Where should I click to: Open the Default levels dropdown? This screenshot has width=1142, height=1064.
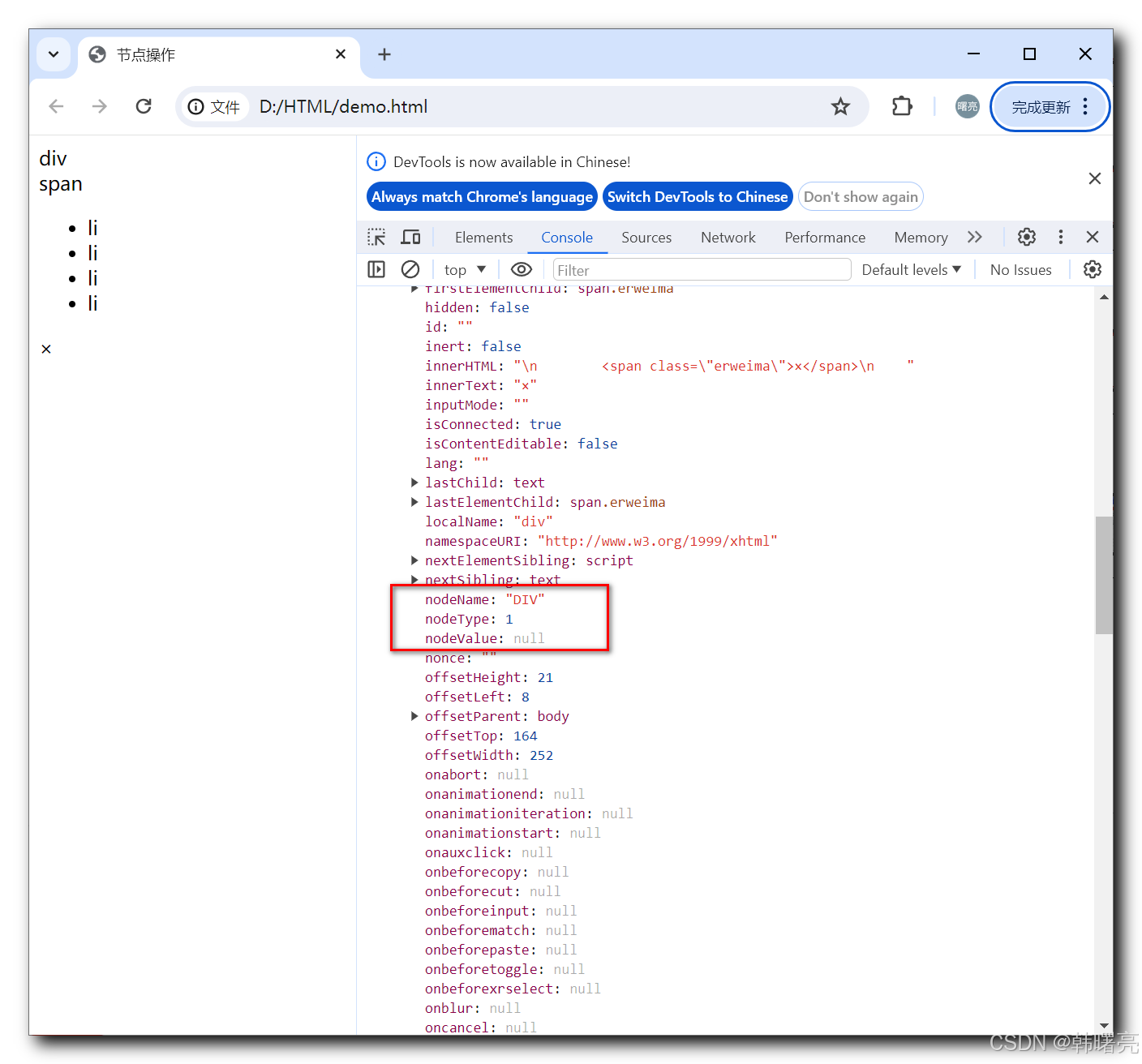pyautogui.click(x=912, y=269)
